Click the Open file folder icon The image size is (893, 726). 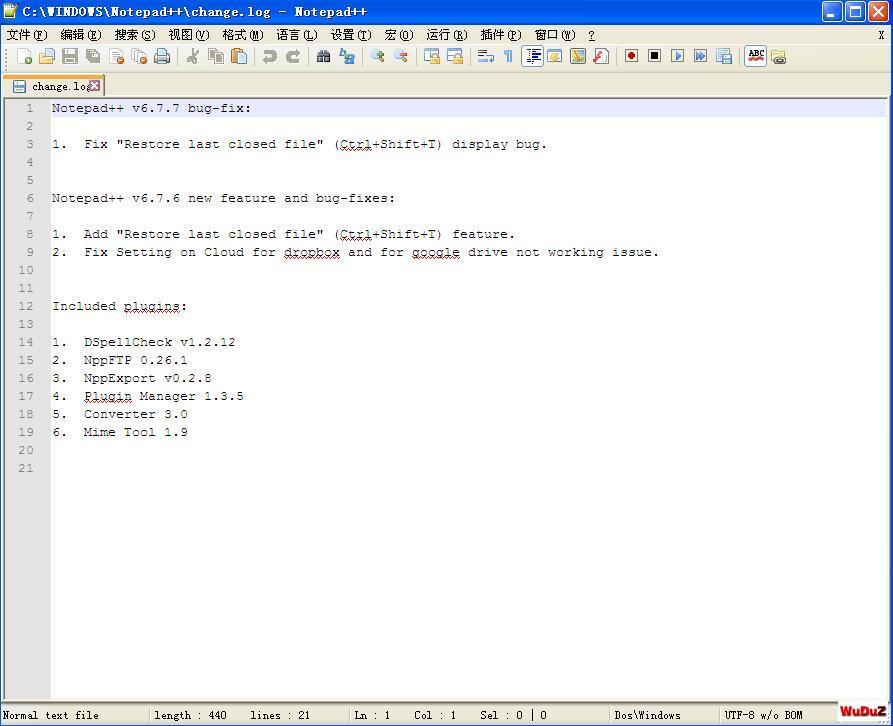[x=47, y=56]
